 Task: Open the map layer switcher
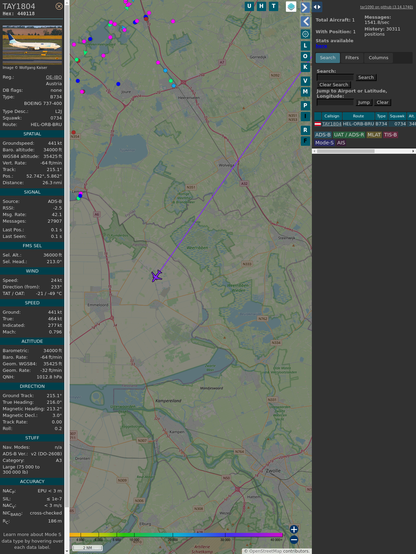coord(291,6)
